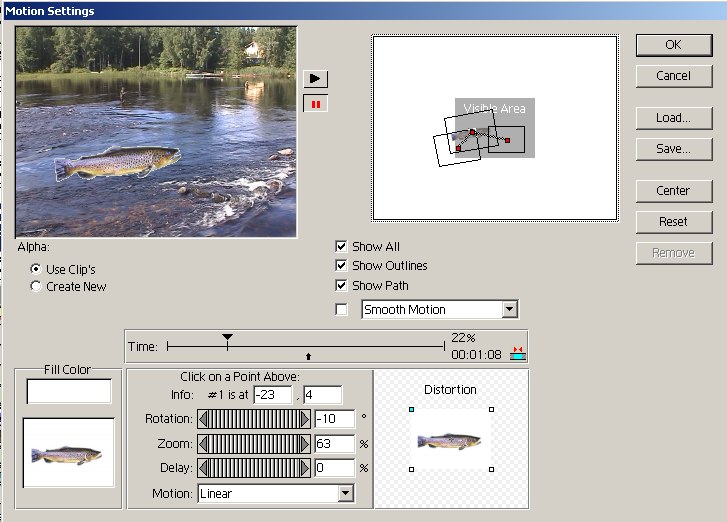This screenshot has height=522, width=727.
Task: Click right arrow of Zoom slider
Action: 305,444
